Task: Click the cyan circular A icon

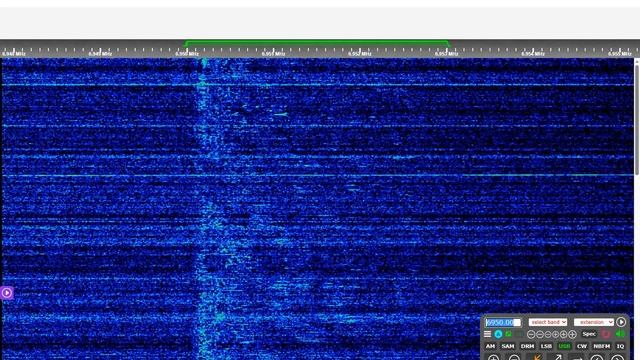Action: click(x=498, y=334)
